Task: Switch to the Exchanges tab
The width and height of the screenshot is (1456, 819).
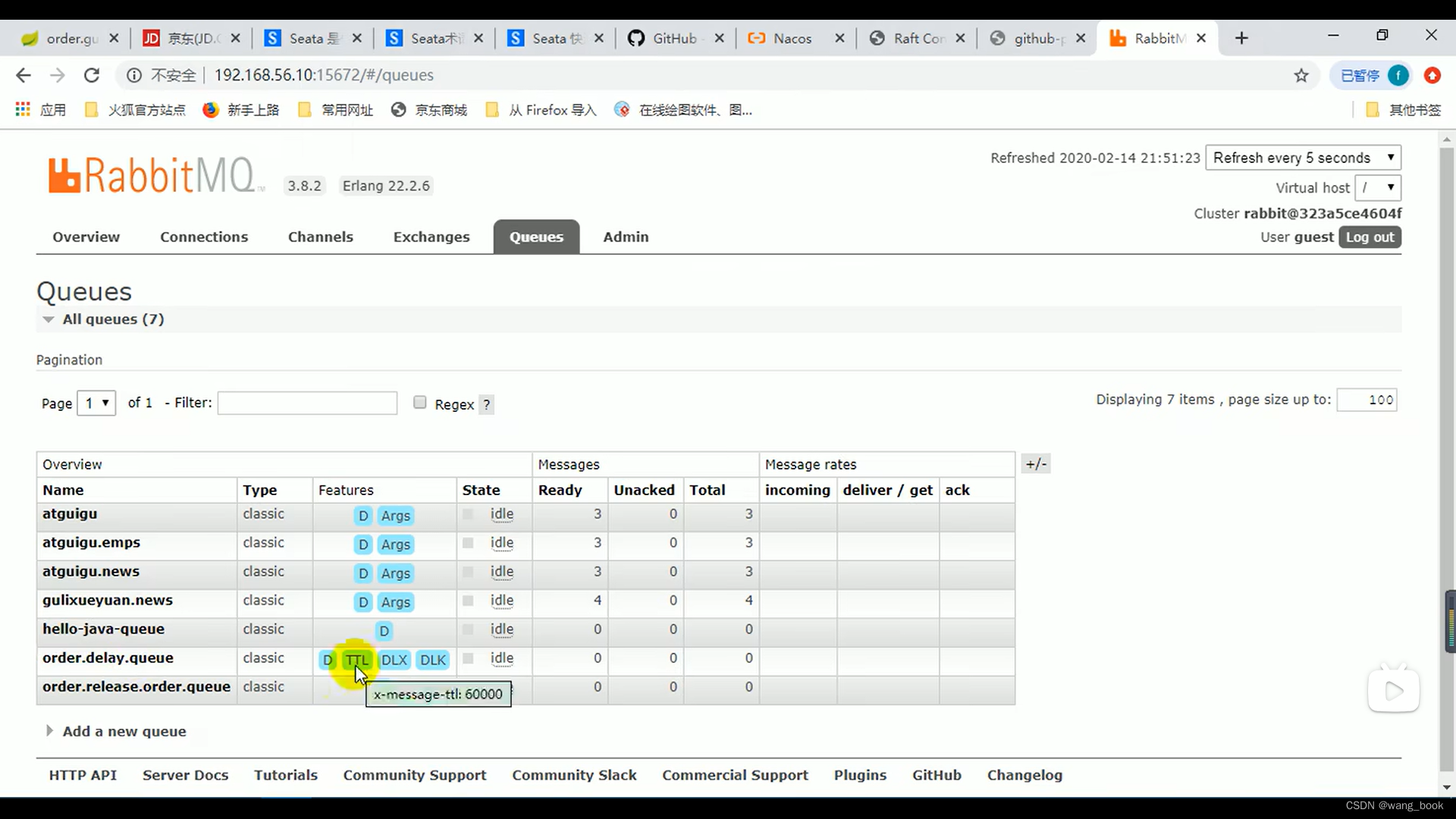Action: point(432,237)
